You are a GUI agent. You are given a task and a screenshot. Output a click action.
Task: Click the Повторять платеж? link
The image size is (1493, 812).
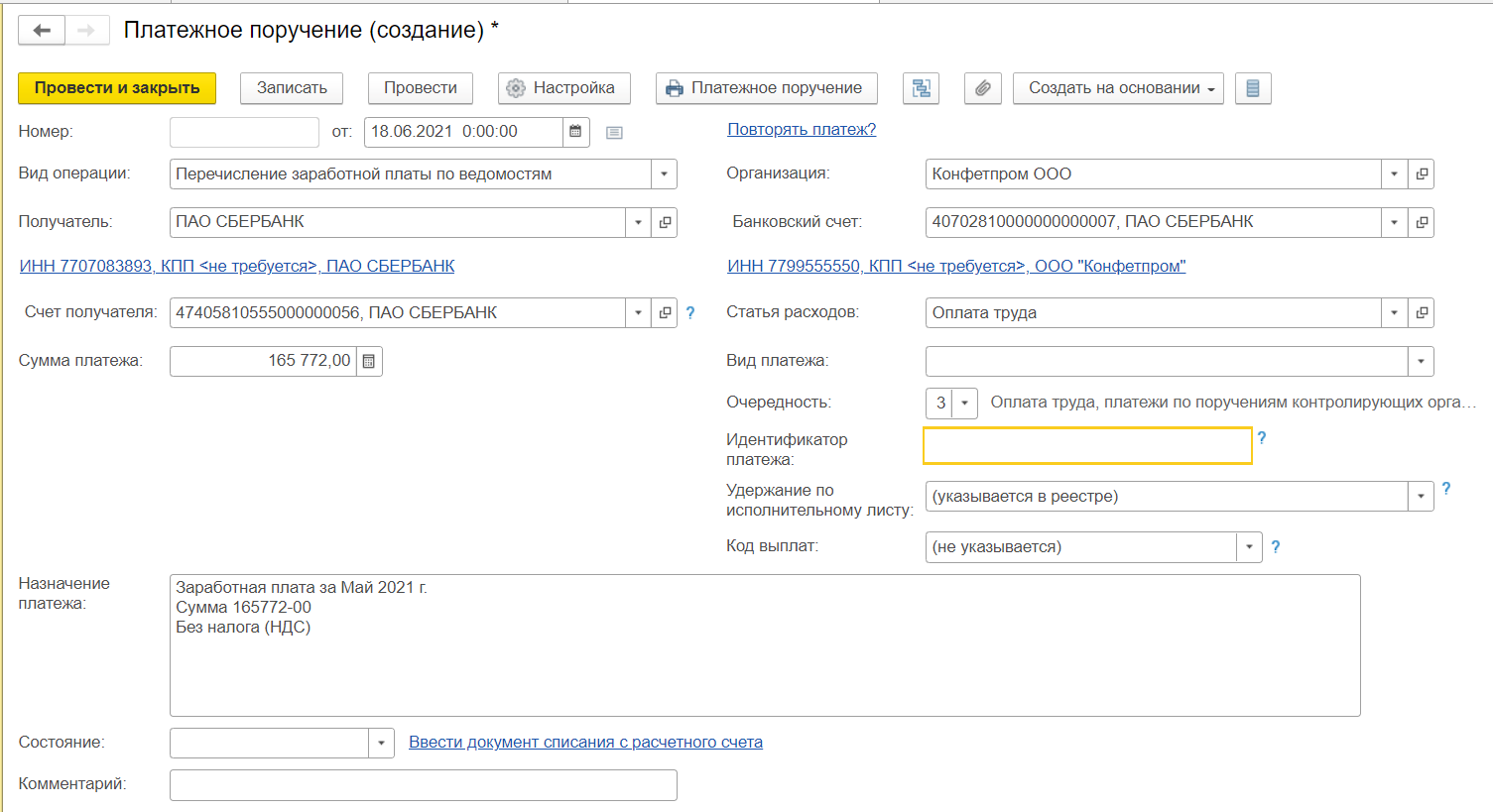pos(802,130)
